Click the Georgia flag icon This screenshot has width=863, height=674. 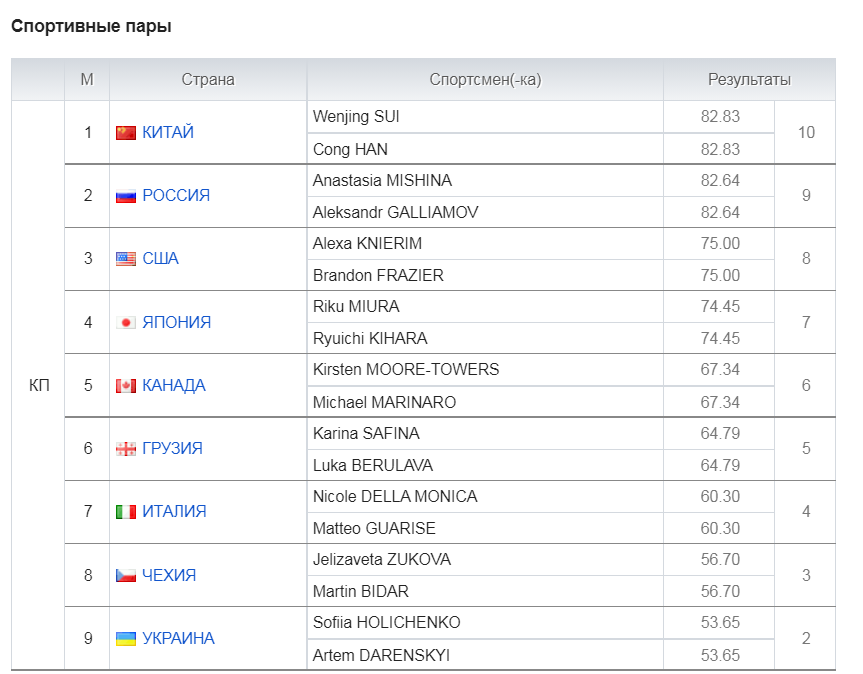tap(125, 449)
